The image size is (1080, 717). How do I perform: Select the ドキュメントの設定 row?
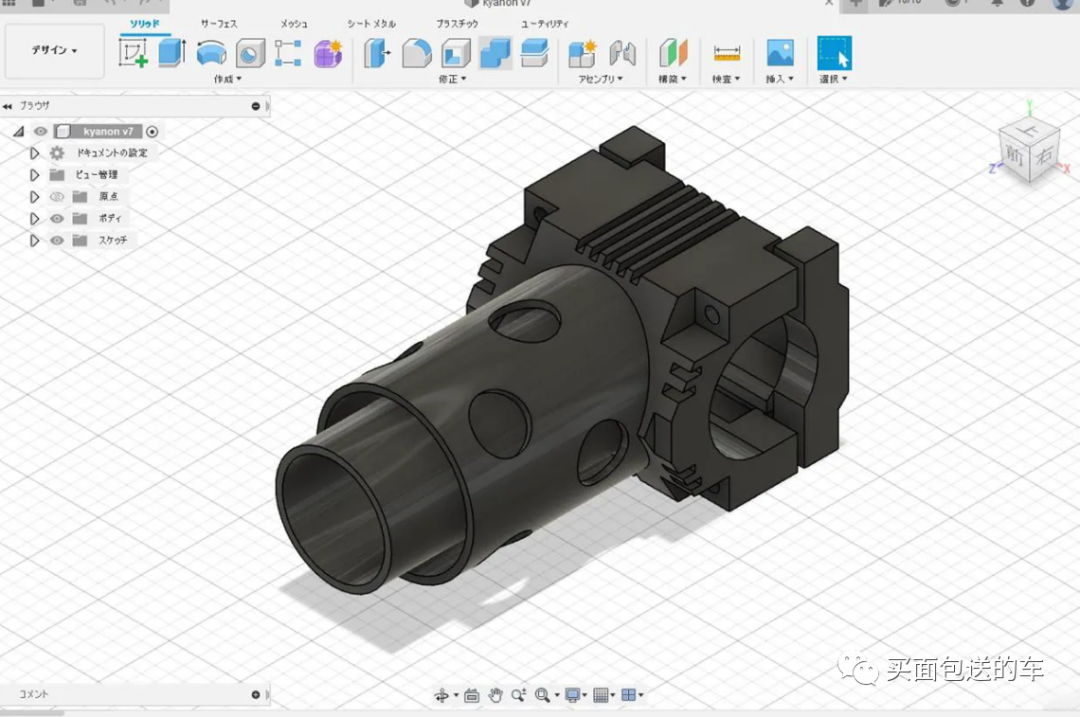[112, 153]
